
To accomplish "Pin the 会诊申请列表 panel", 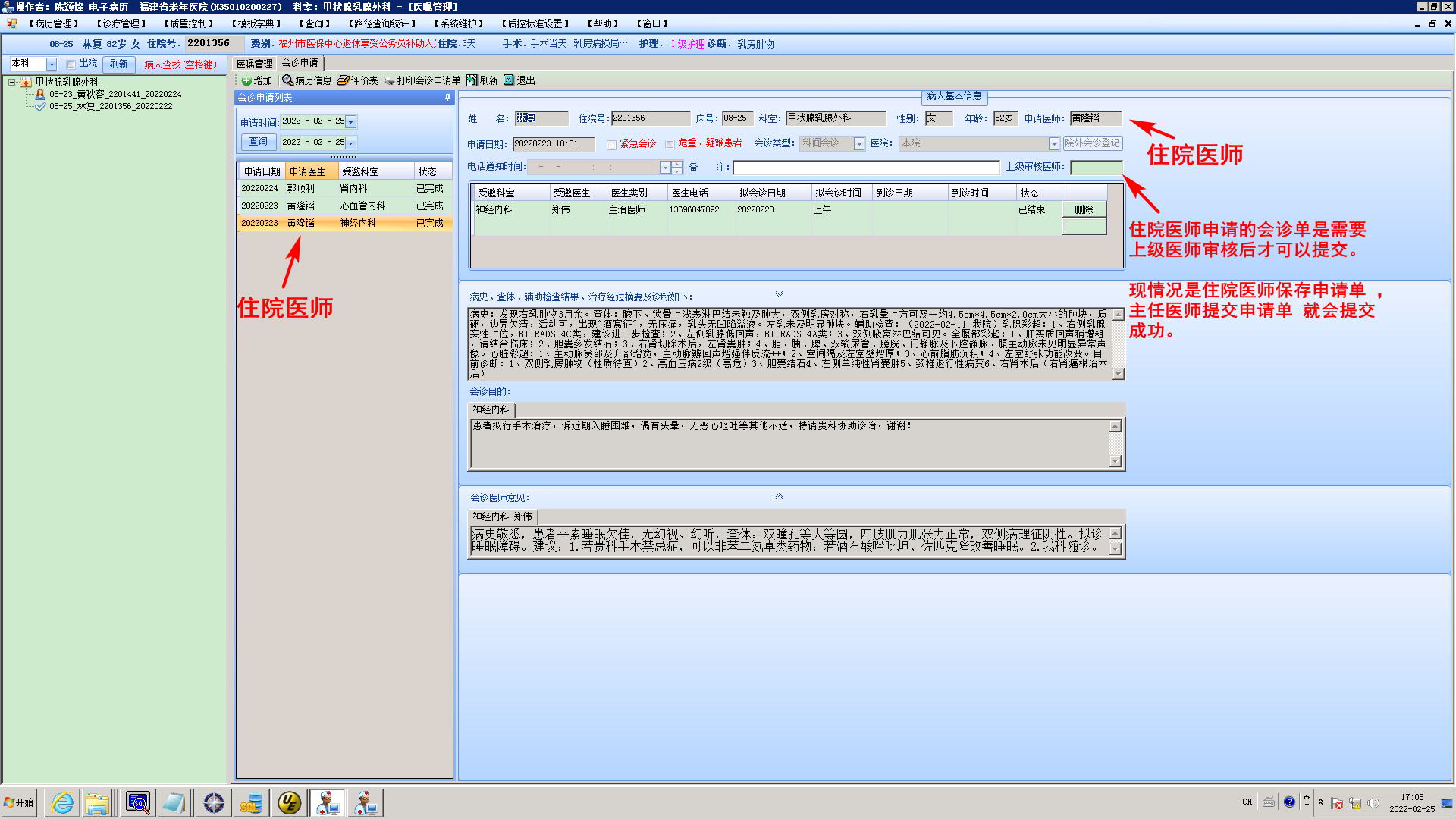I will click(x=447, y=97).
